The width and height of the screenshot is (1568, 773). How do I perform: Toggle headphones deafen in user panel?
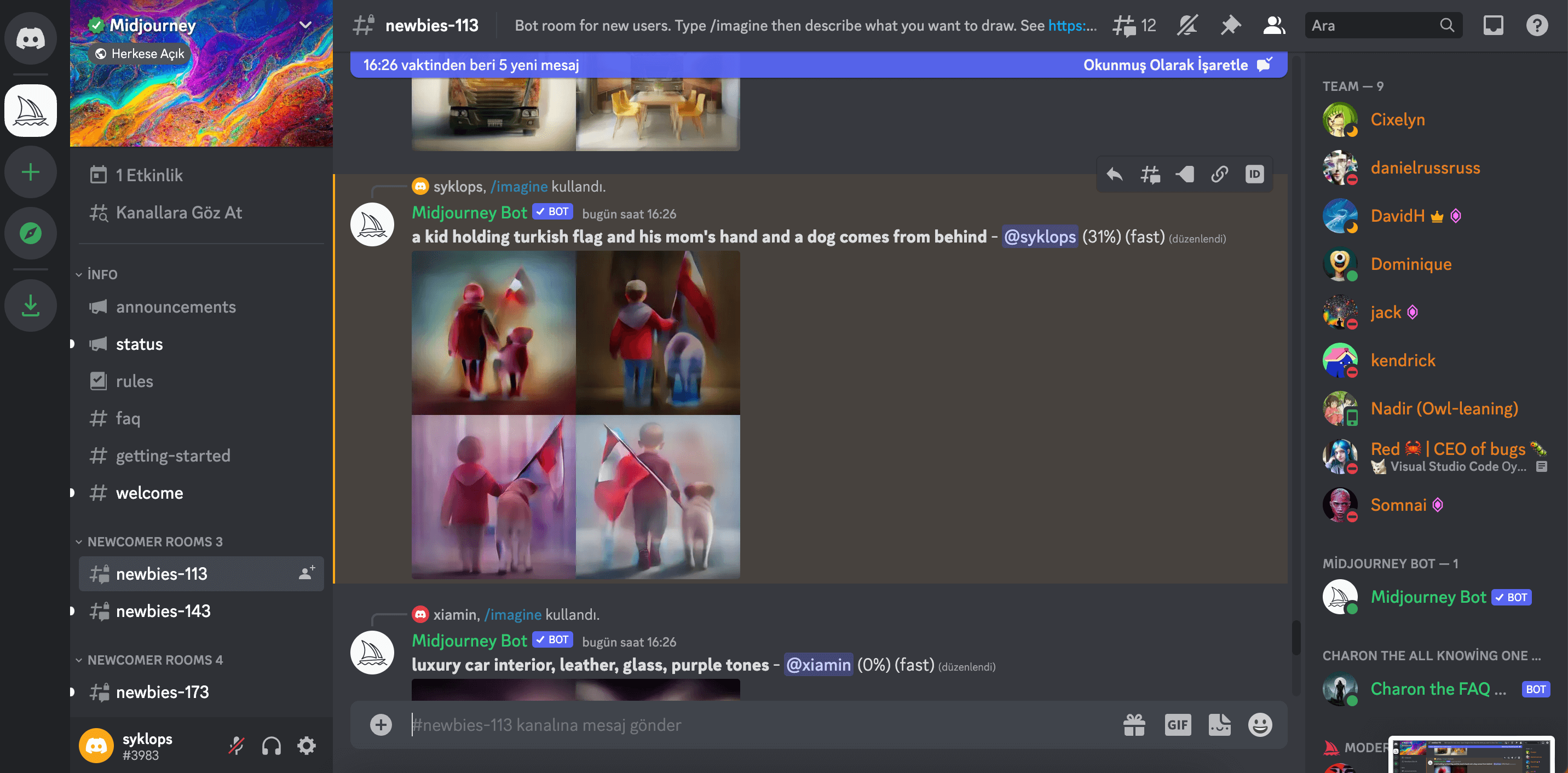pos(272,746)
